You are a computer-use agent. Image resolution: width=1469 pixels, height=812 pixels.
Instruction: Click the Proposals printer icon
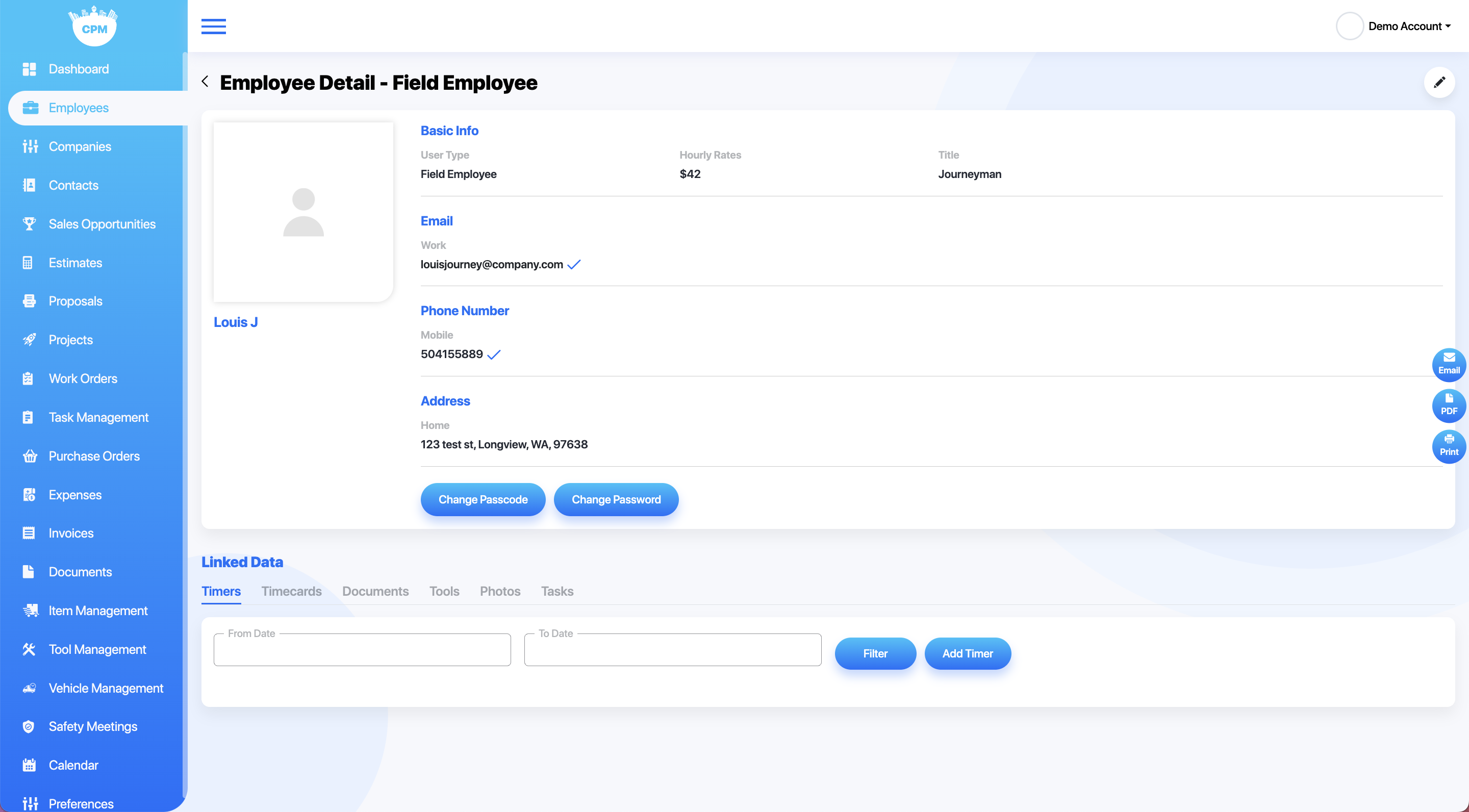[29, 301]
